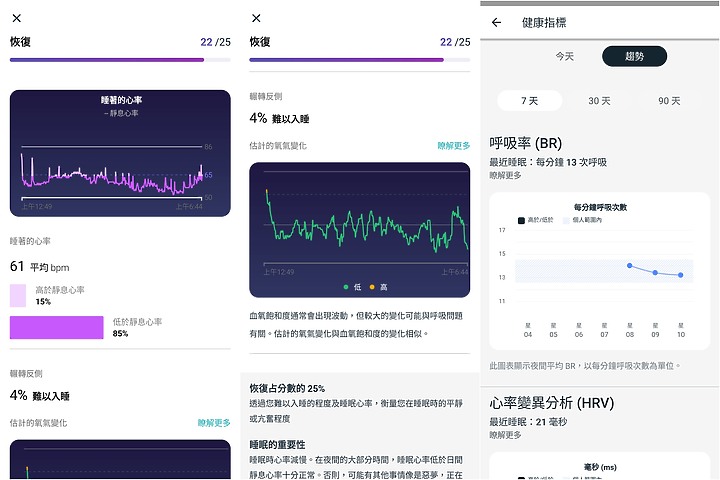The height and width of the screenshot is (480, 720).
Task: Click the 睡眠的重要性 heading
Action: (277, 445)
